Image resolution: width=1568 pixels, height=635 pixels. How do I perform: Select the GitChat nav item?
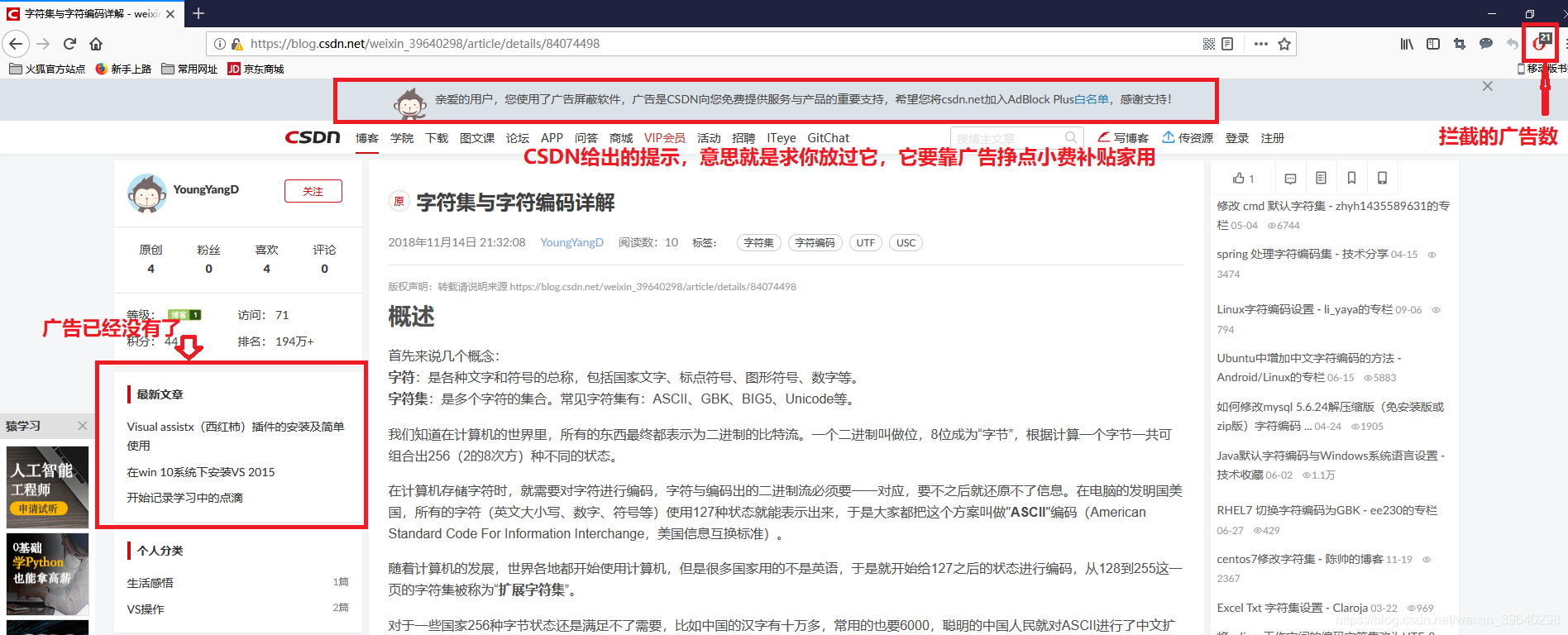click(x=828, y=138)
